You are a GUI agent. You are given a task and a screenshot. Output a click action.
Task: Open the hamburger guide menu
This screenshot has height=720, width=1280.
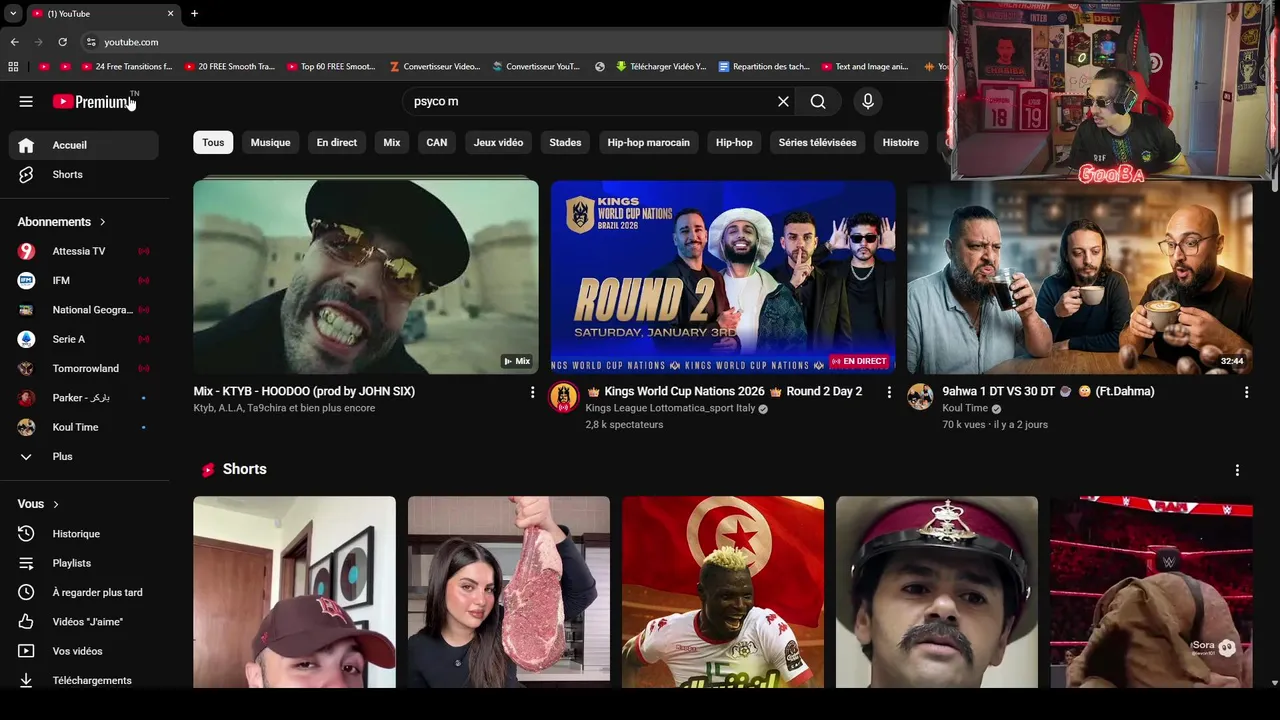pyautogui.click(x=26, y=101)
